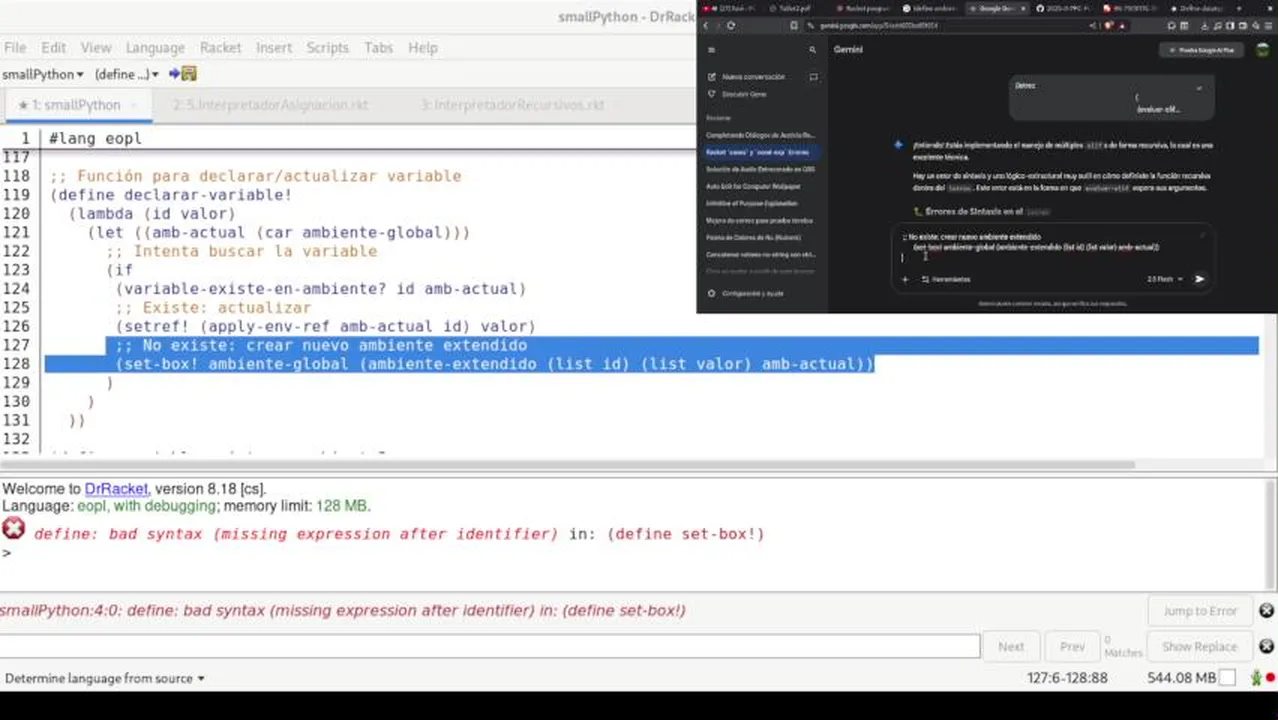
Task: Click the Next search button
Action: [1010, 646]
